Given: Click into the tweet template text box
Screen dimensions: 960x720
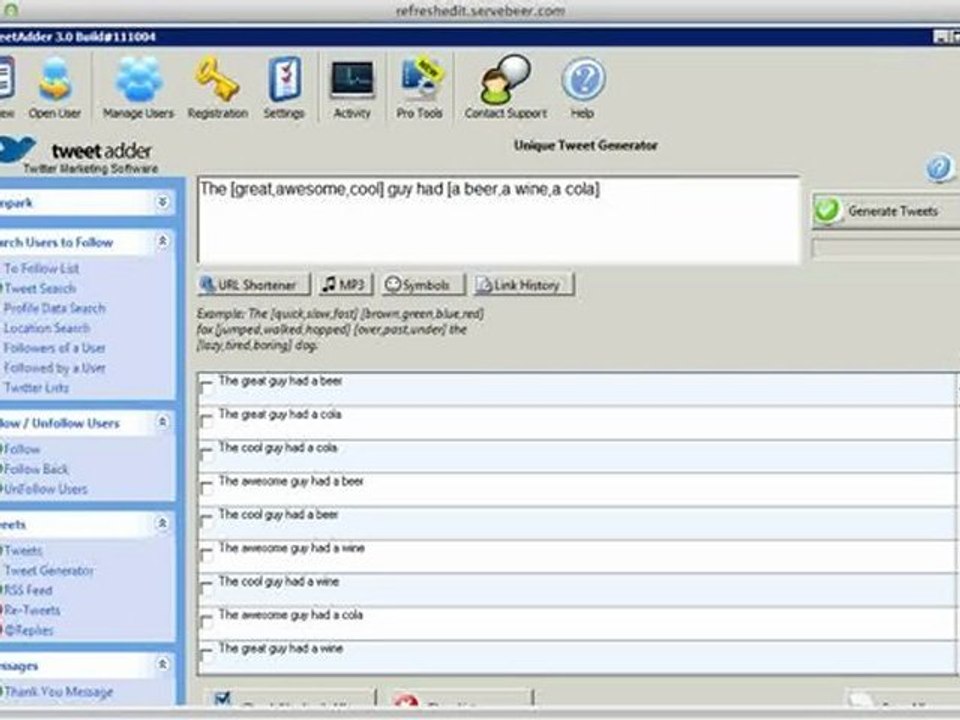Looking at the screenshot, I should click(498, 220).
